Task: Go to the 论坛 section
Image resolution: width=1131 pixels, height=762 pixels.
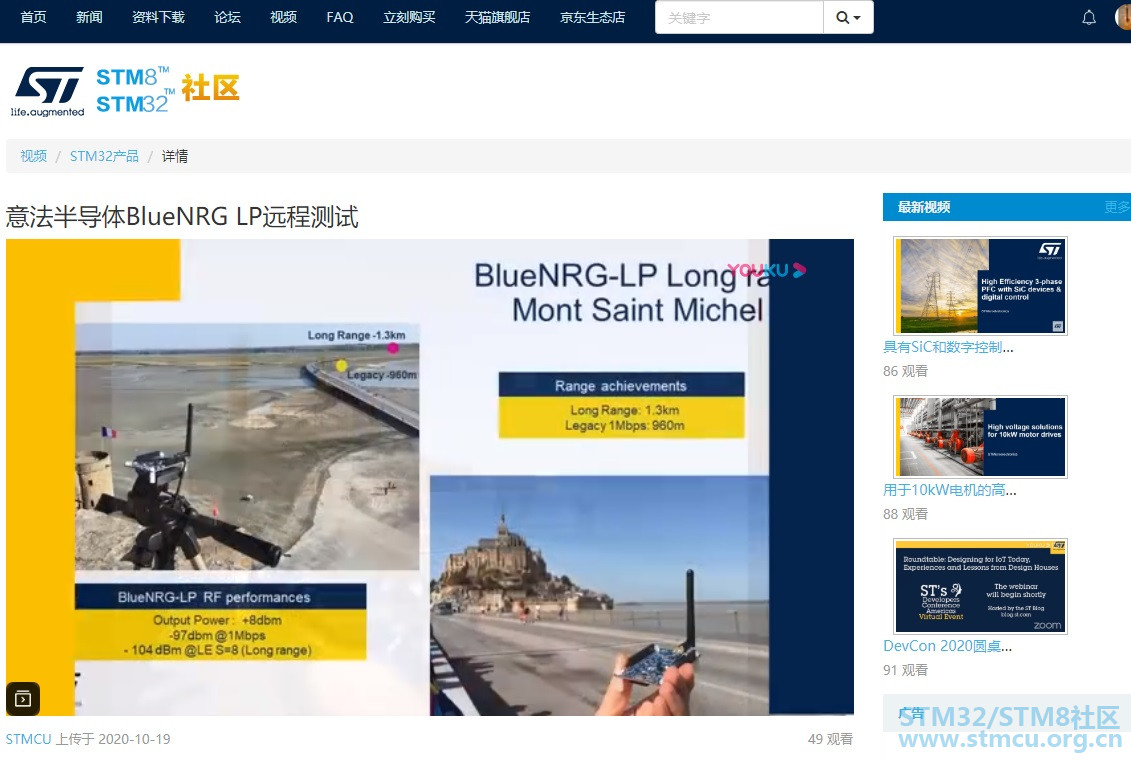Action: click(227, 17)
